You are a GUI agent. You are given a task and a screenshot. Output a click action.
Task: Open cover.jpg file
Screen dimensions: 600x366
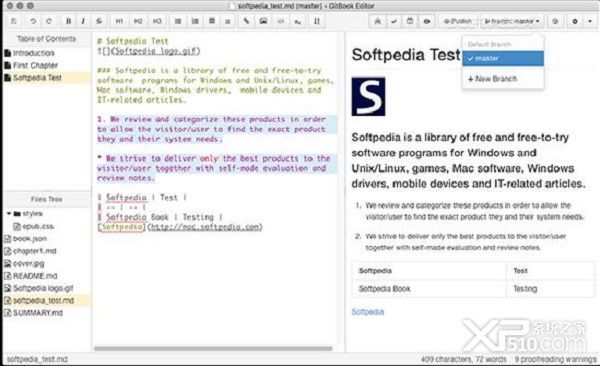coord(28,263)
